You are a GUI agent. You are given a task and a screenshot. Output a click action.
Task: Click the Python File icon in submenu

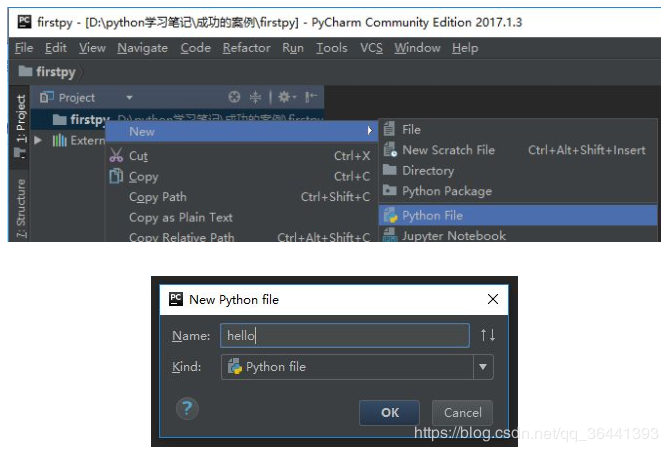[x=390, y=215]
